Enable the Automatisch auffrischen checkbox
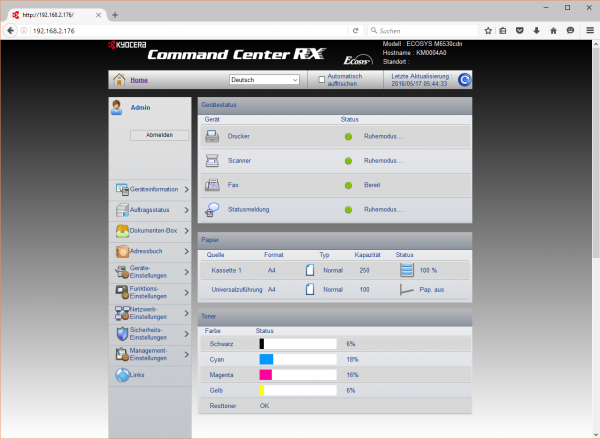This screenshot has width=600, height=439. click(322, 79)
